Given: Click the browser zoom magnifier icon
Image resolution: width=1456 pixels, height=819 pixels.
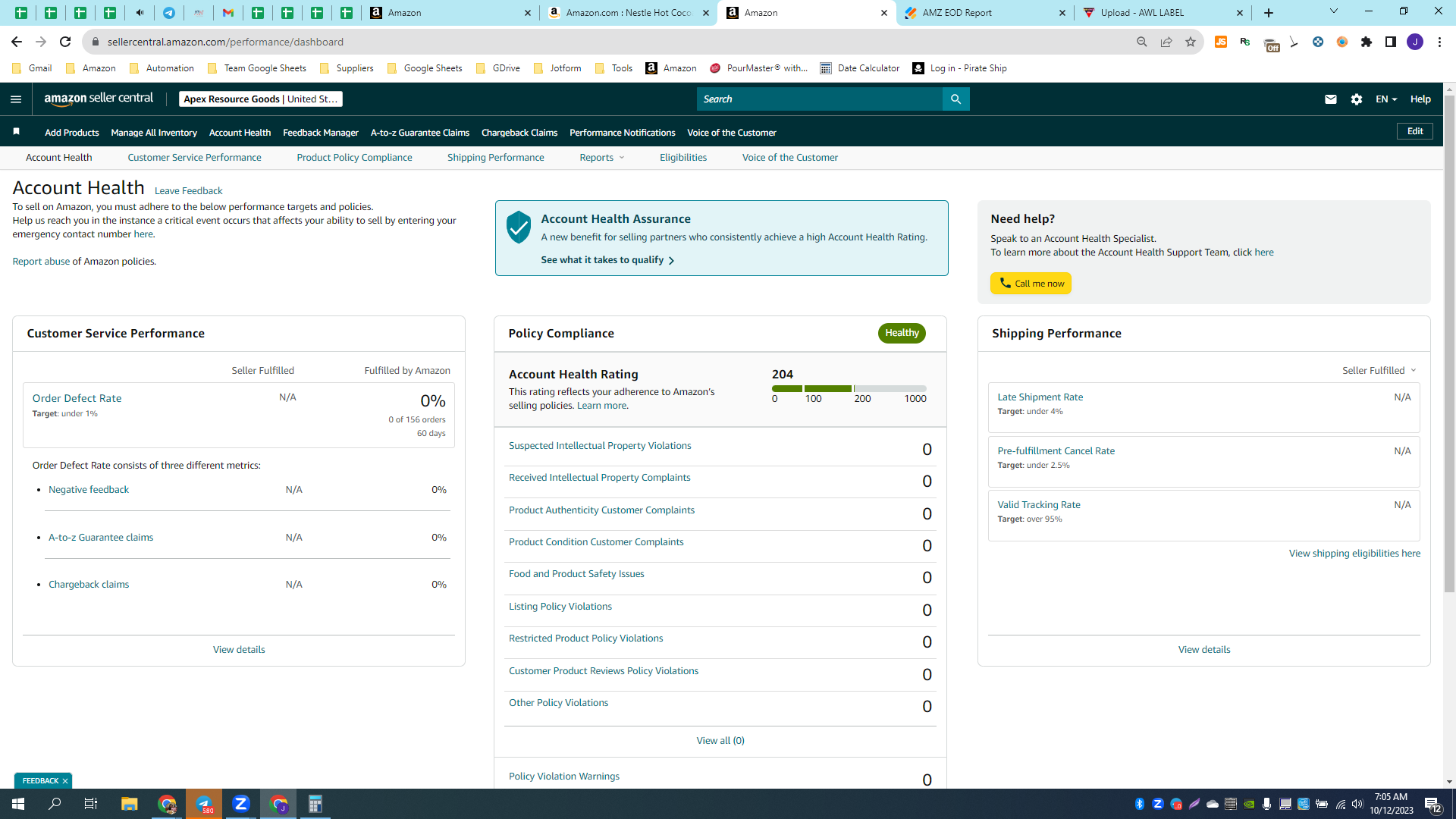Looking at the screenshot, I should tap(1142, 42).
